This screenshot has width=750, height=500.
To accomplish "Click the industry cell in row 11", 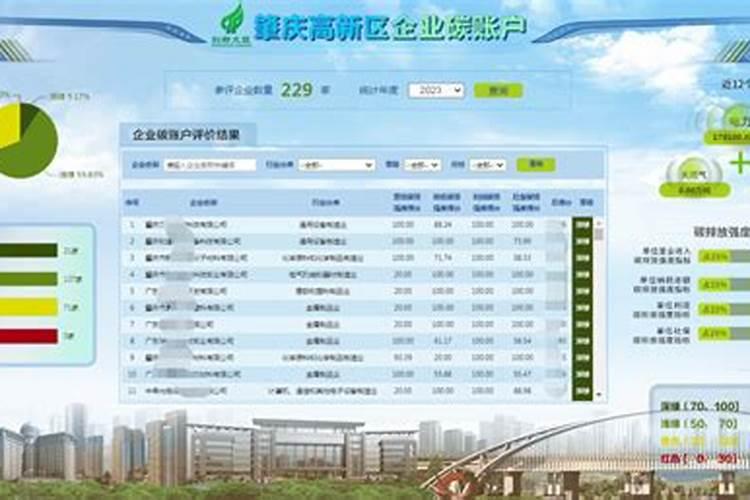I will [x=322, y=391].
